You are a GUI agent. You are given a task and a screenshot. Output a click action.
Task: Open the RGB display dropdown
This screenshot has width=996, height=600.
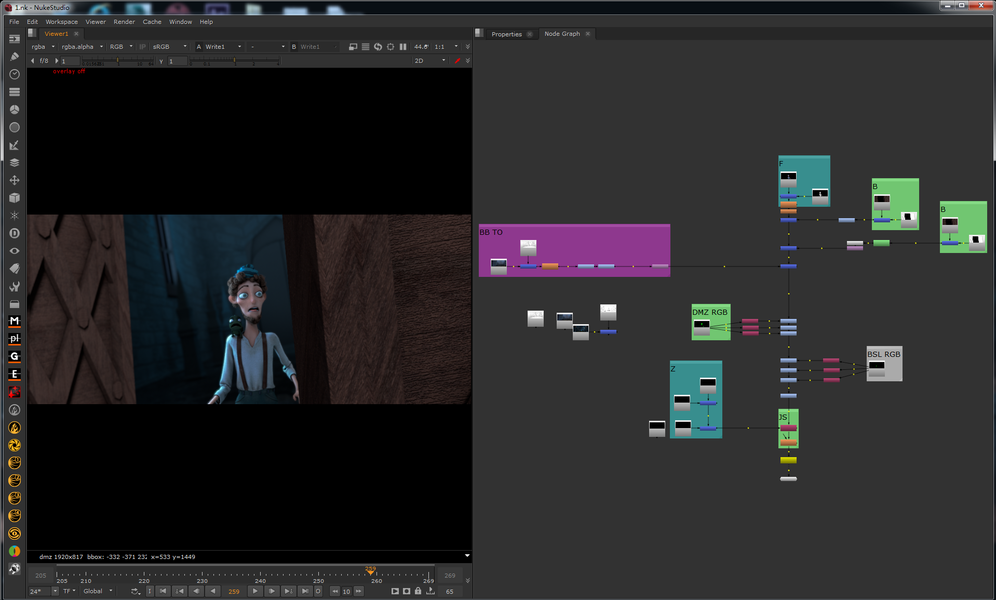point(121,47)
